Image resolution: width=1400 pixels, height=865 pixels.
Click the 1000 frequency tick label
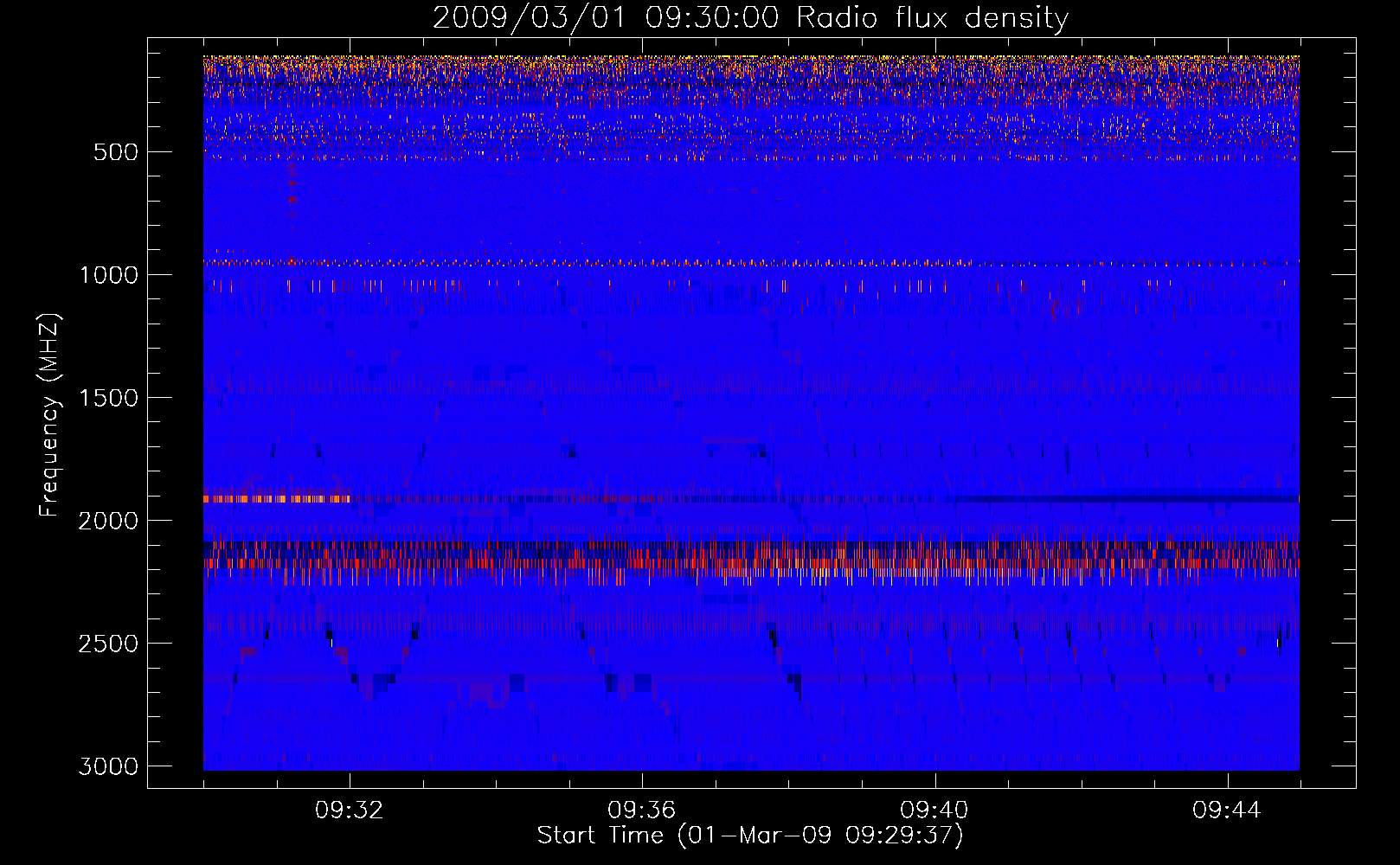point(108,275)
